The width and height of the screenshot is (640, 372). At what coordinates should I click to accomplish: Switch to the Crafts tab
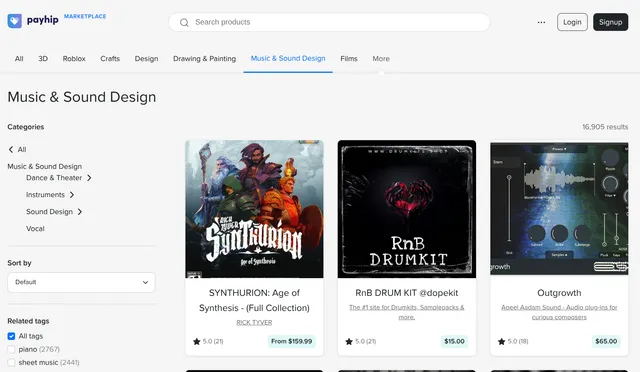coord(110,59)
